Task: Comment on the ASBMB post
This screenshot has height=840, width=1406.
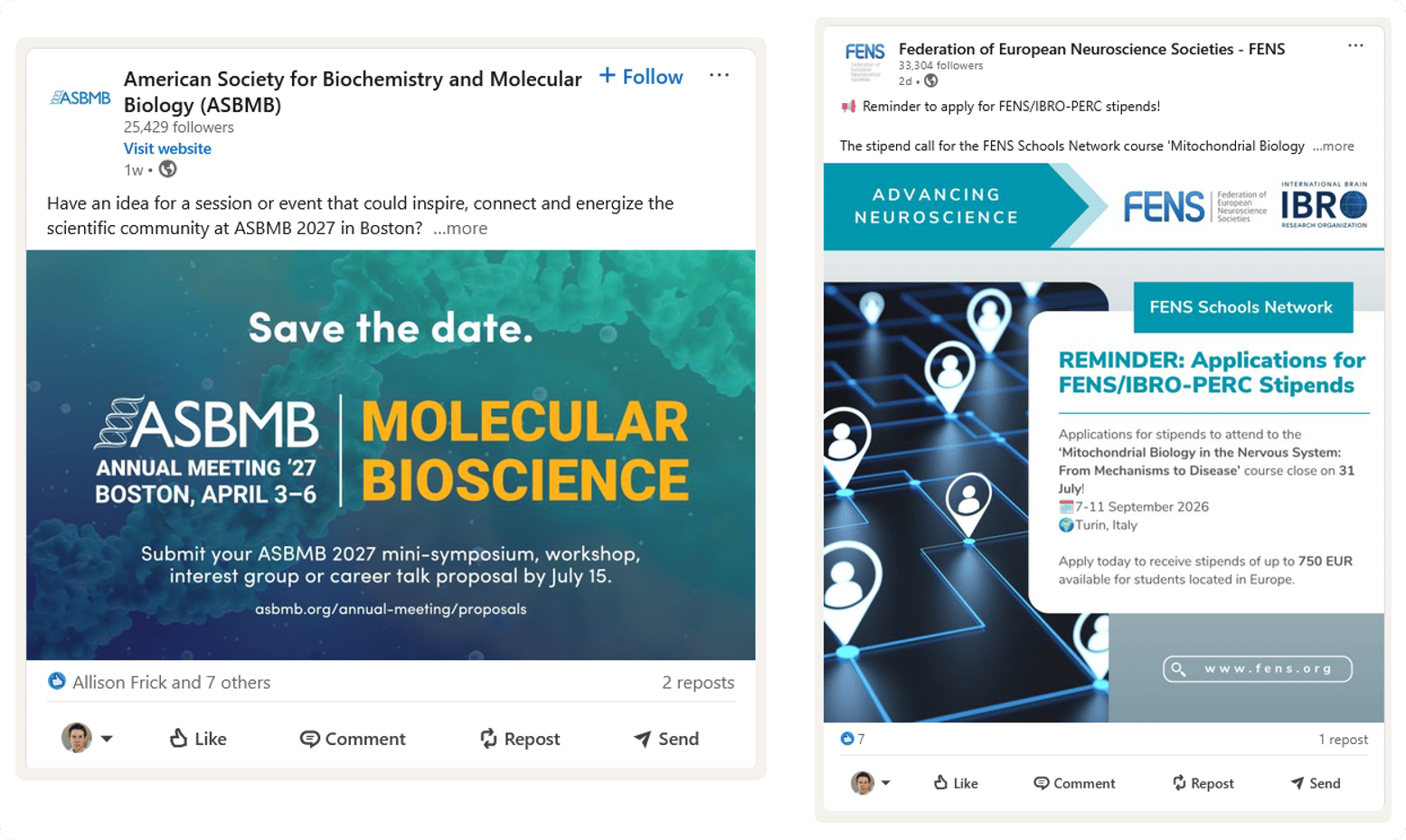Action: pos(353,739)
